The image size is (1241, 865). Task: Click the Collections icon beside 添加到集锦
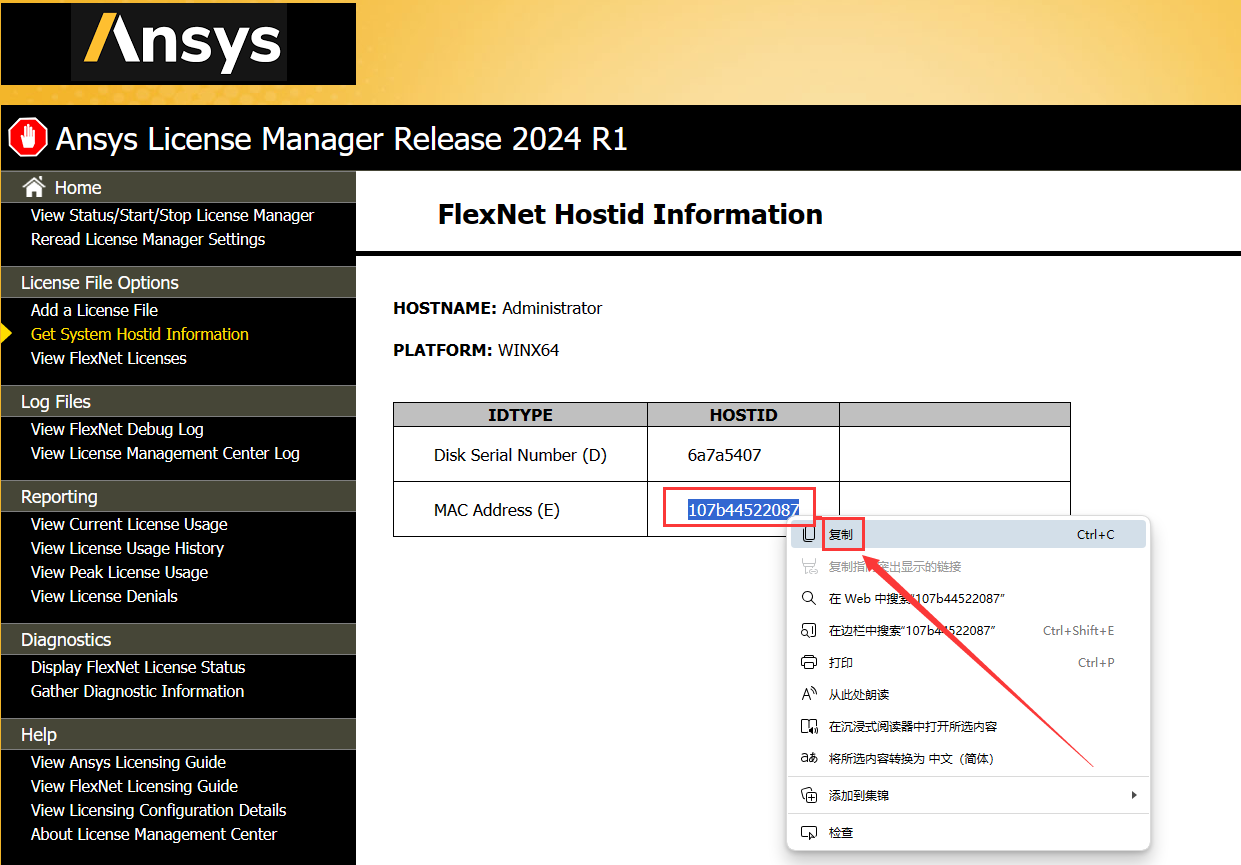(810, 795)
